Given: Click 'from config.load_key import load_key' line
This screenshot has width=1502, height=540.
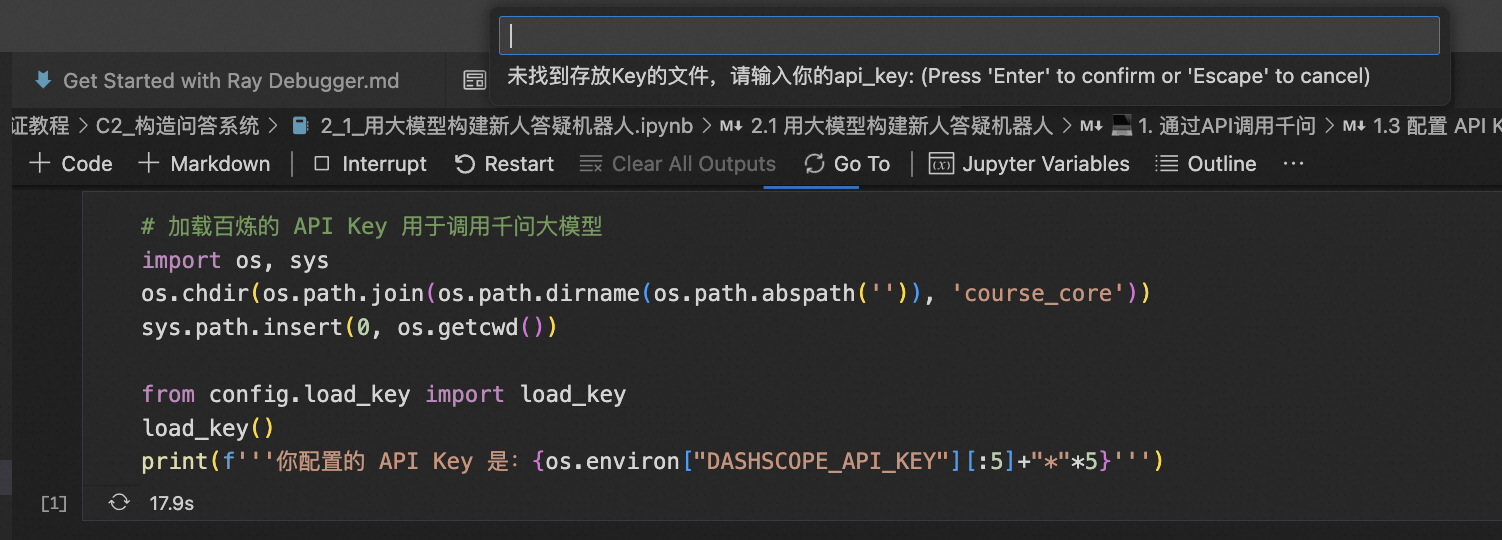Looking at the screenshot, I should tap(384, 394).
